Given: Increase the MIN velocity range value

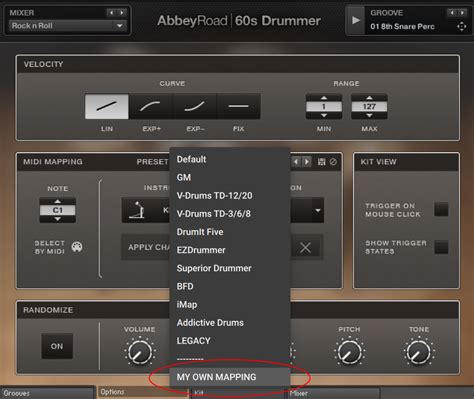Looking at the screenshot, I should (324, 98).
